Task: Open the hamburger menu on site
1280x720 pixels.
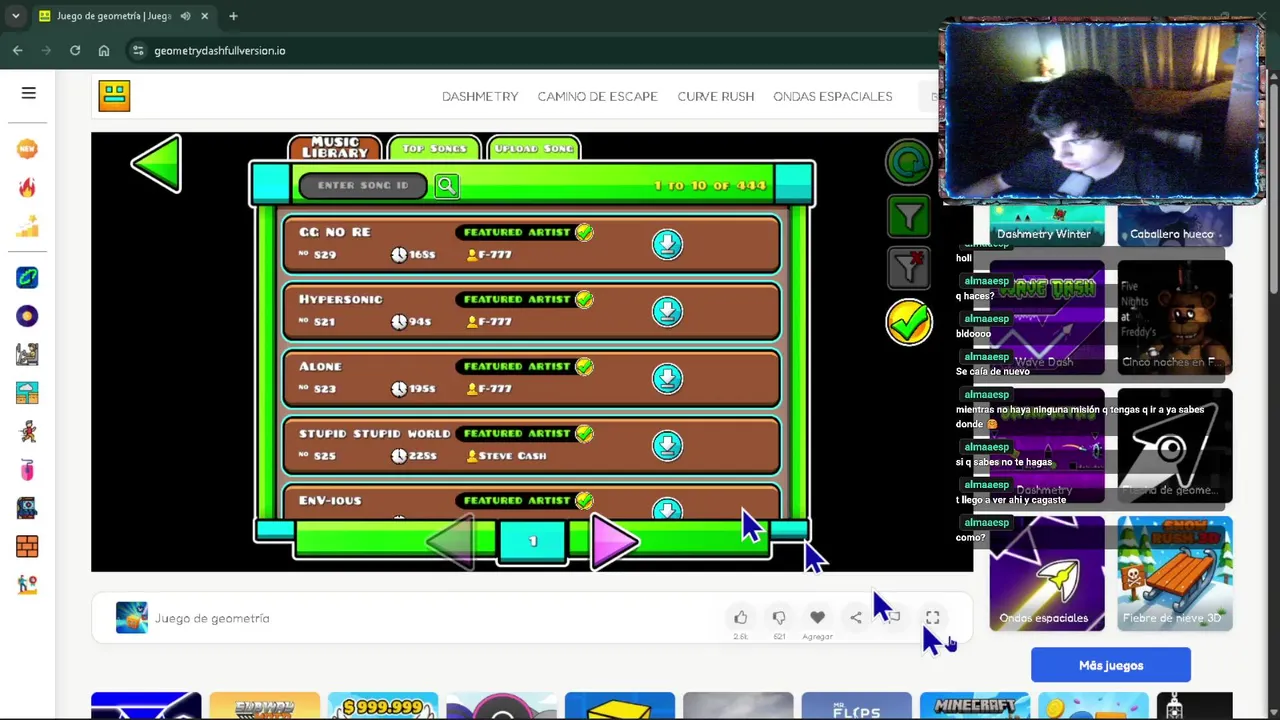Action: (29, 93)
